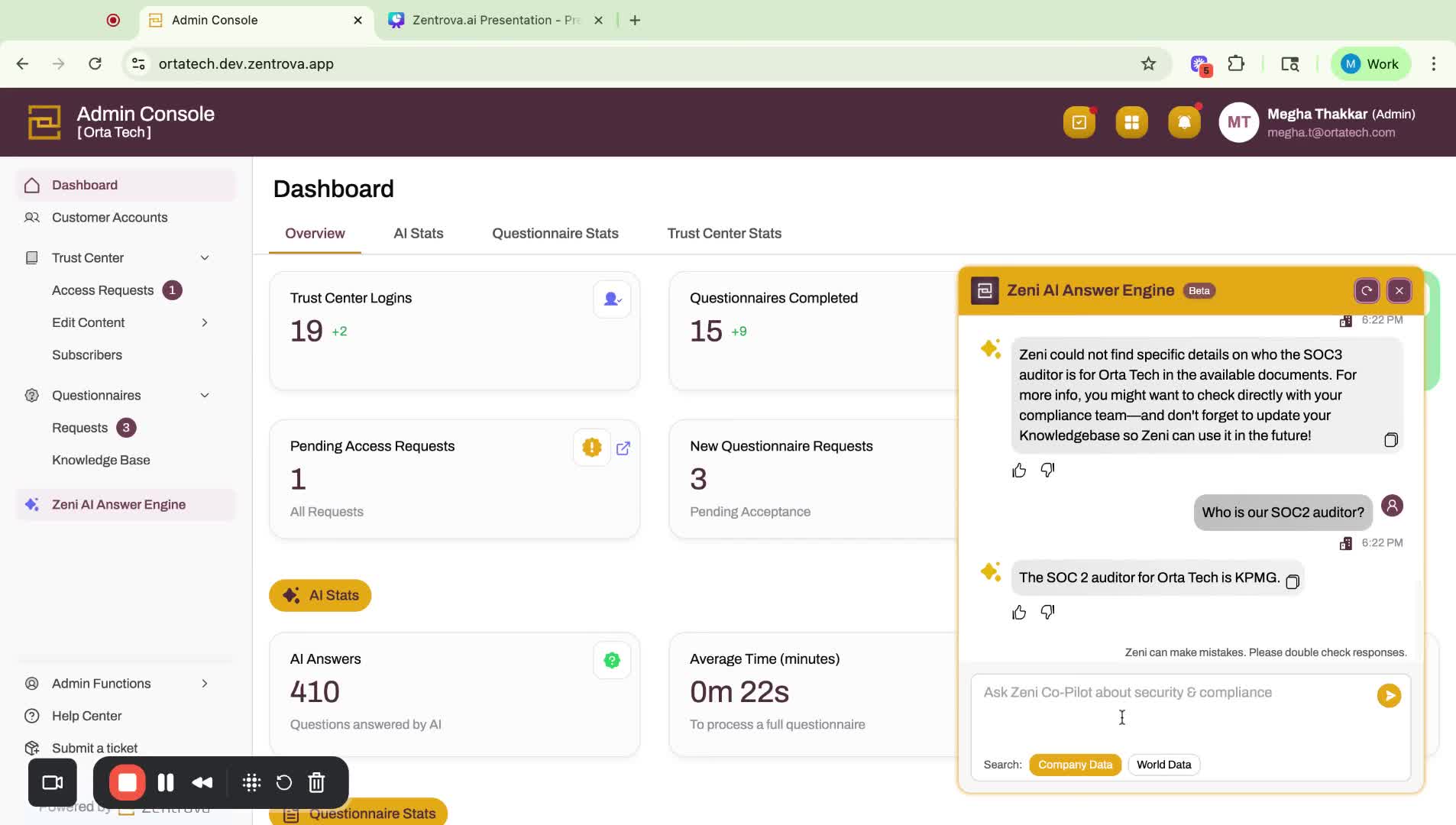Open a new browser tab
Screen dimensions: 1456x825
click(635, 21)
